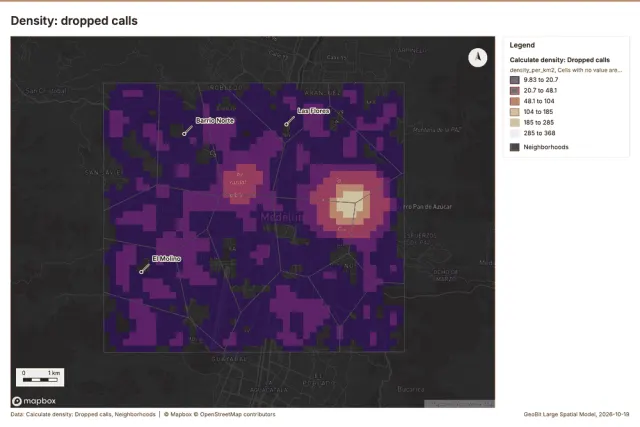Open the © Mapbox attribution link
This screenshot has width=640, height=427.
click(178, 414)
